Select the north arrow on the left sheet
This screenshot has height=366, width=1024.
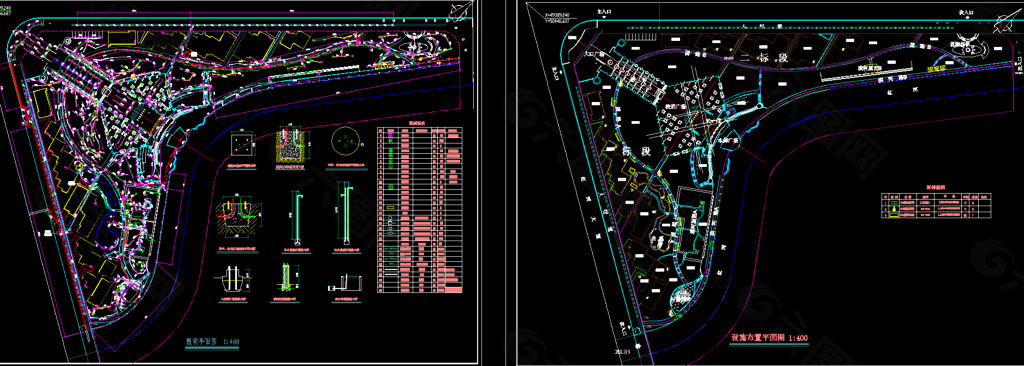click(461, 13)
